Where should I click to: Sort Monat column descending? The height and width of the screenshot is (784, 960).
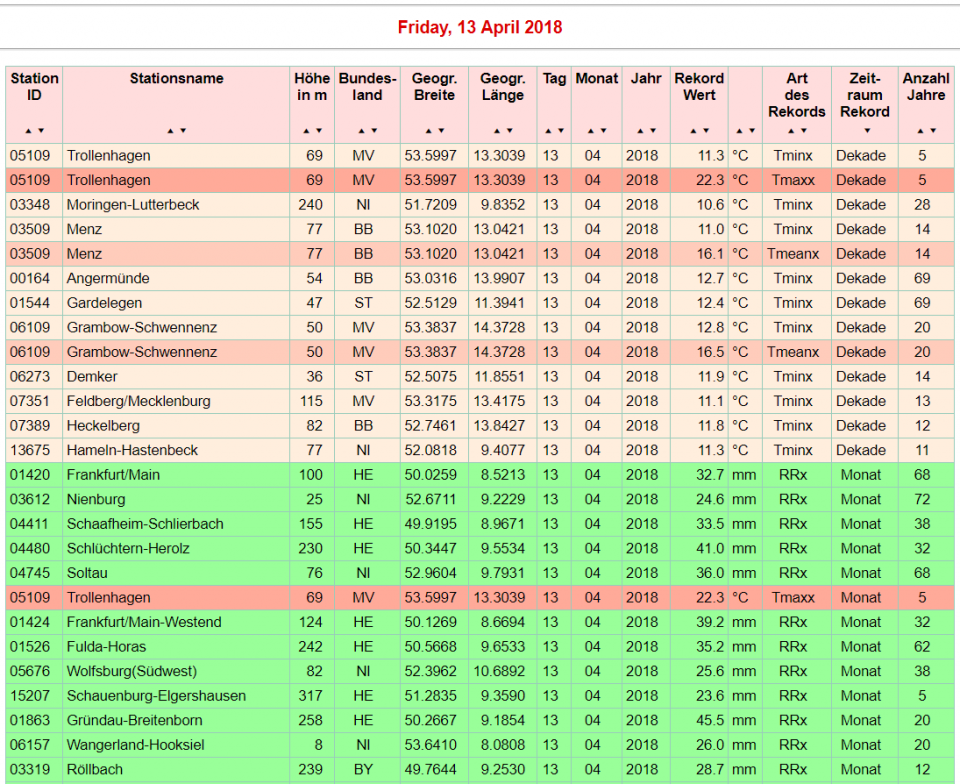tap(603, 131)
